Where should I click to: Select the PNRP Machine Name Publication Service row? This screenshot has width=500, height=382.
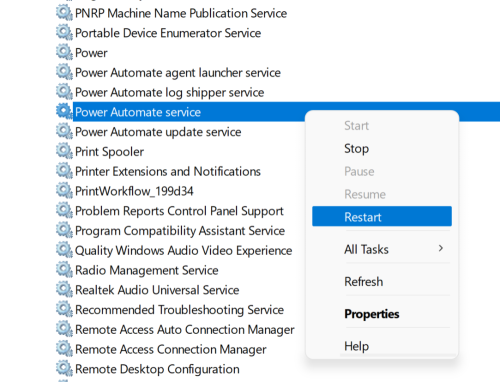click(181, 13)
